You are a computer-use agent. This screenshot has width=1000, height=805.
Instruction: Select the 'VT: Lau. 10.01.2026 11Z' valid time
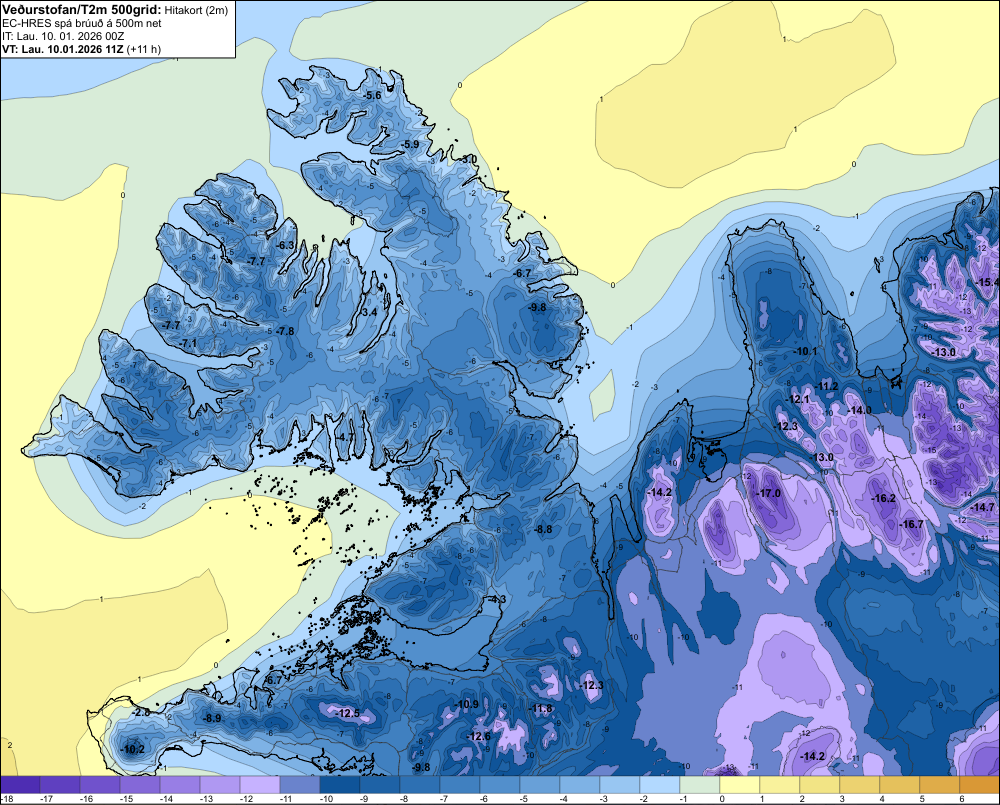(x=63, y=49)
